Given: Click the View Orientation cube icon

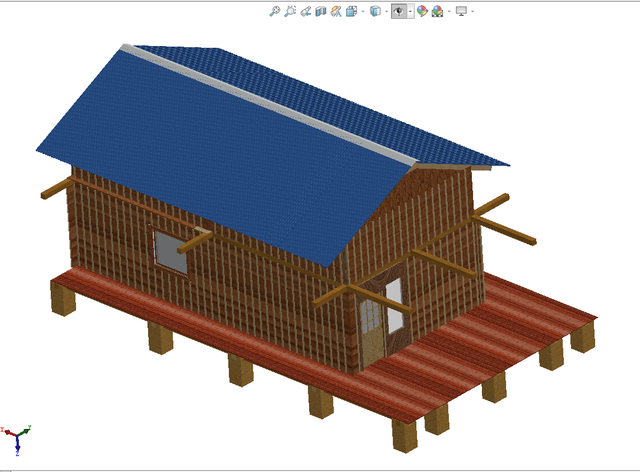Looking at the screenshot, I should (x=351, y=11).
